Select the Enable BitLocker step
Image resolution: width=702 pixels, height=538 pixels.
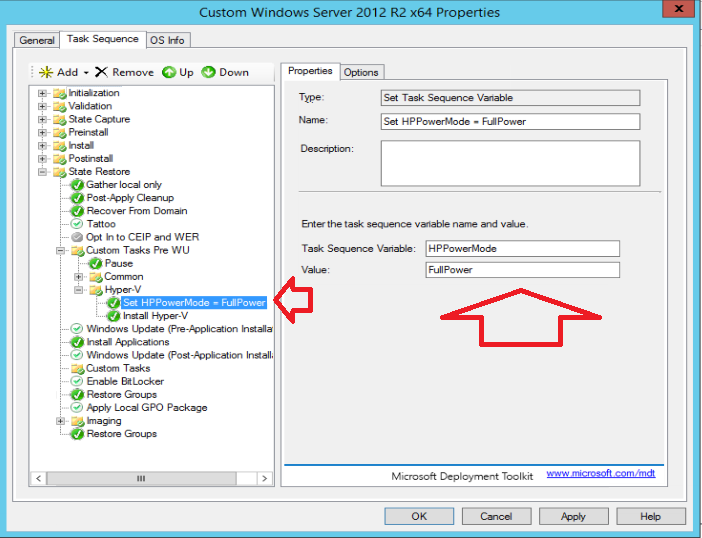click(125, 381)
